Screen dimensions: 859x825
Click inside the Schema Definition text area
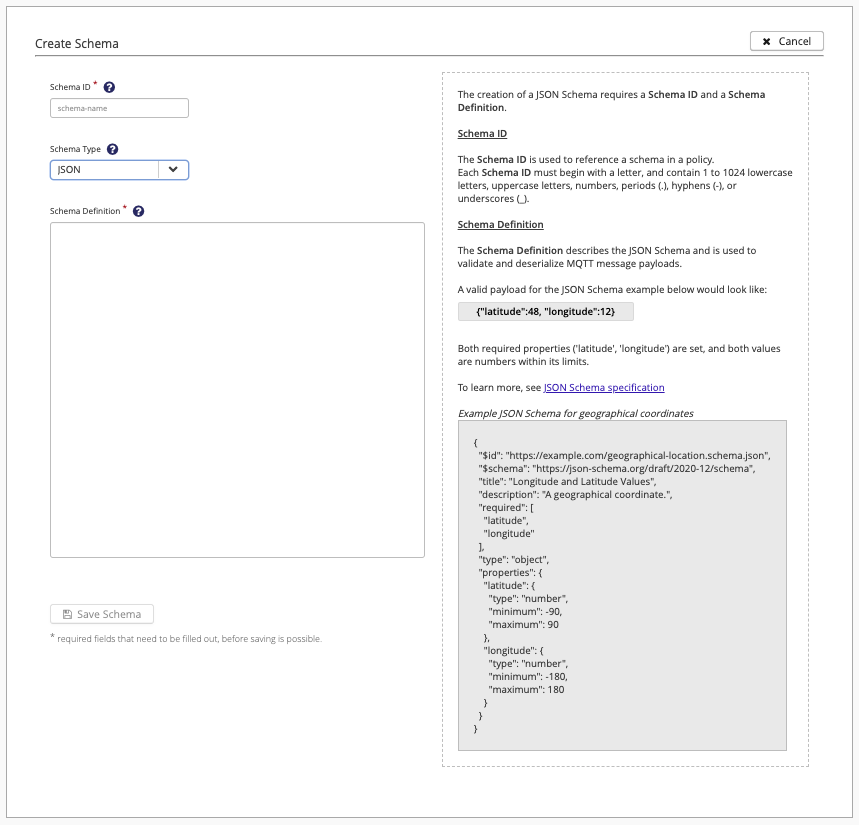(x=237, y=390)
